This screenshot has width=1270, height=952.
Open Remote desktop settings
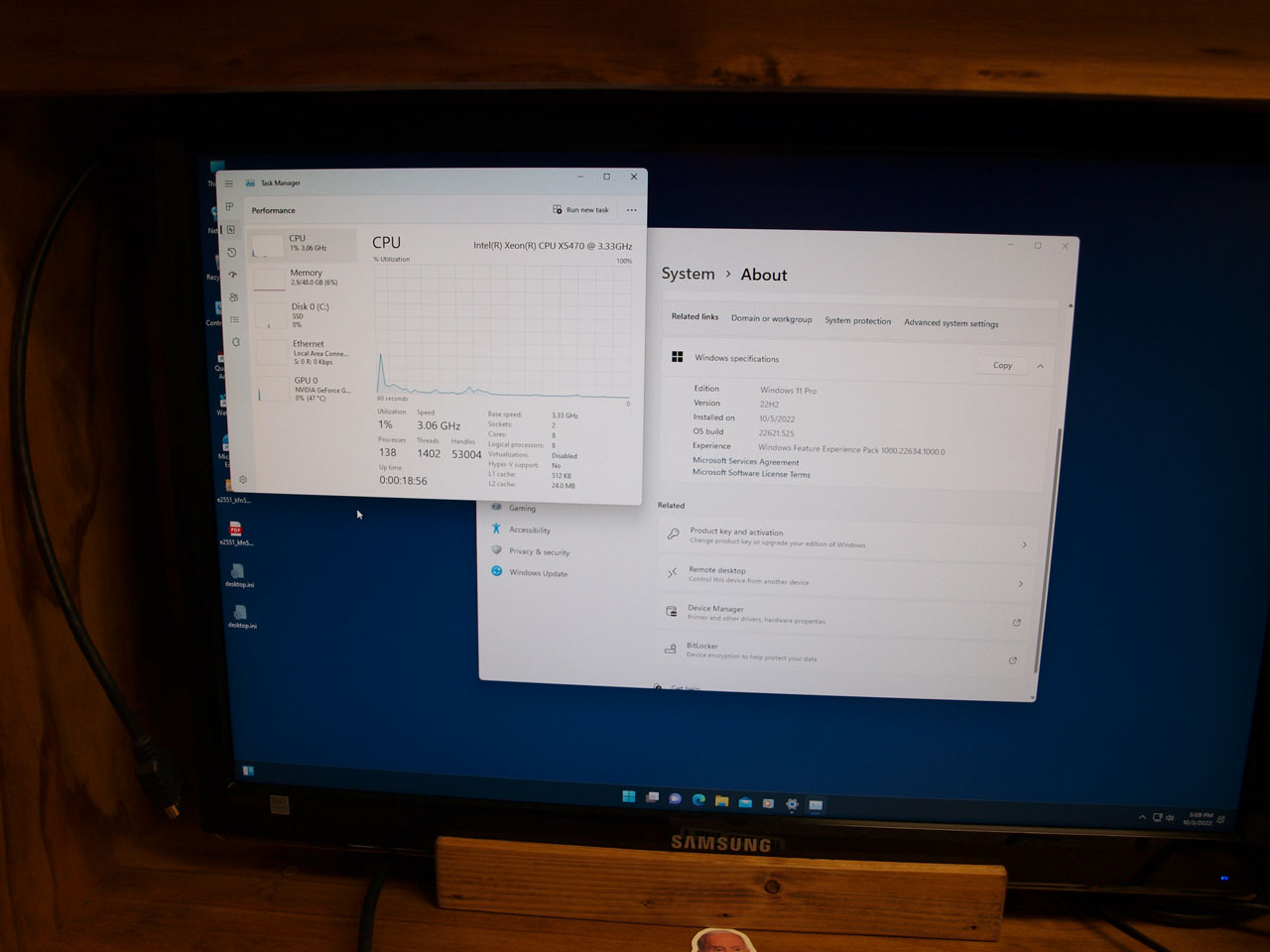point(844,577)
